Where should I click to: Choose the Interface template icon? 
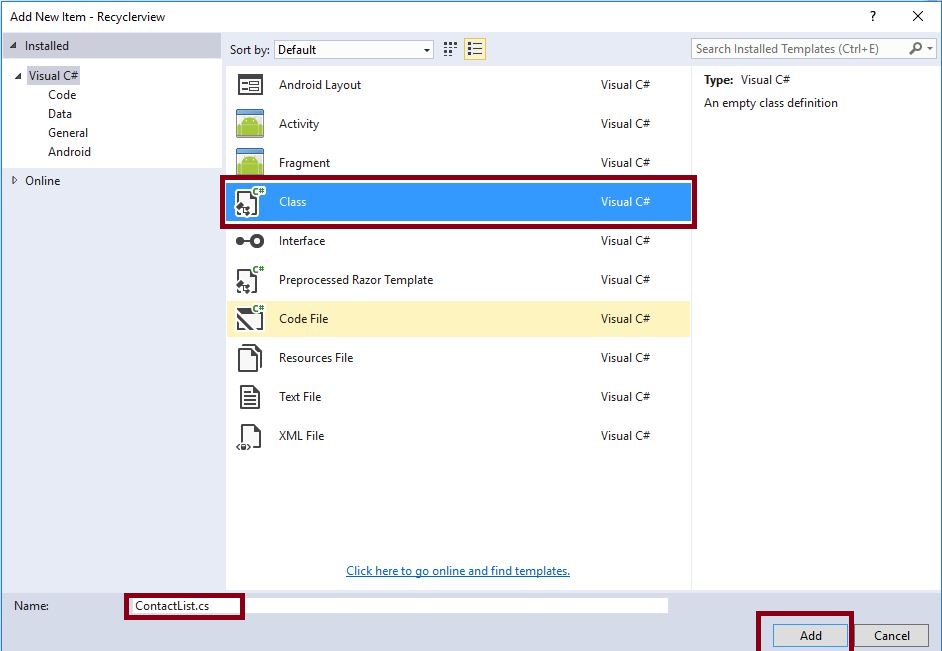[x=250, y=241]
